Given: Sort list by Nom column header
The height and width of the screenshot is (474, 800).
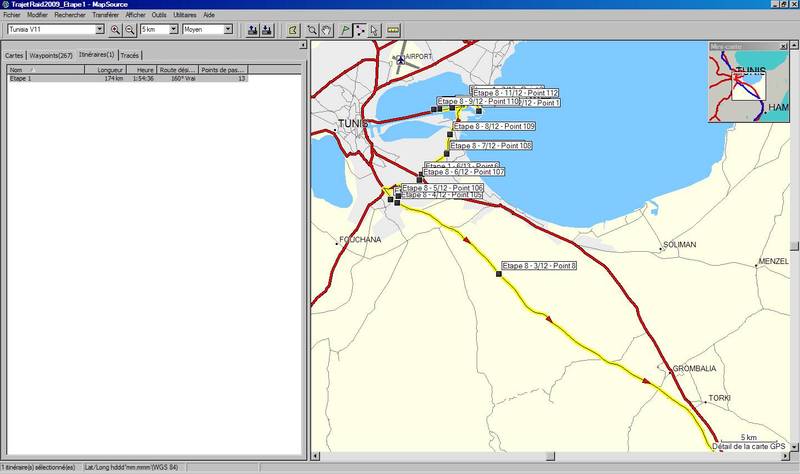Looking at the screenshot, I should tap(45, 70).
